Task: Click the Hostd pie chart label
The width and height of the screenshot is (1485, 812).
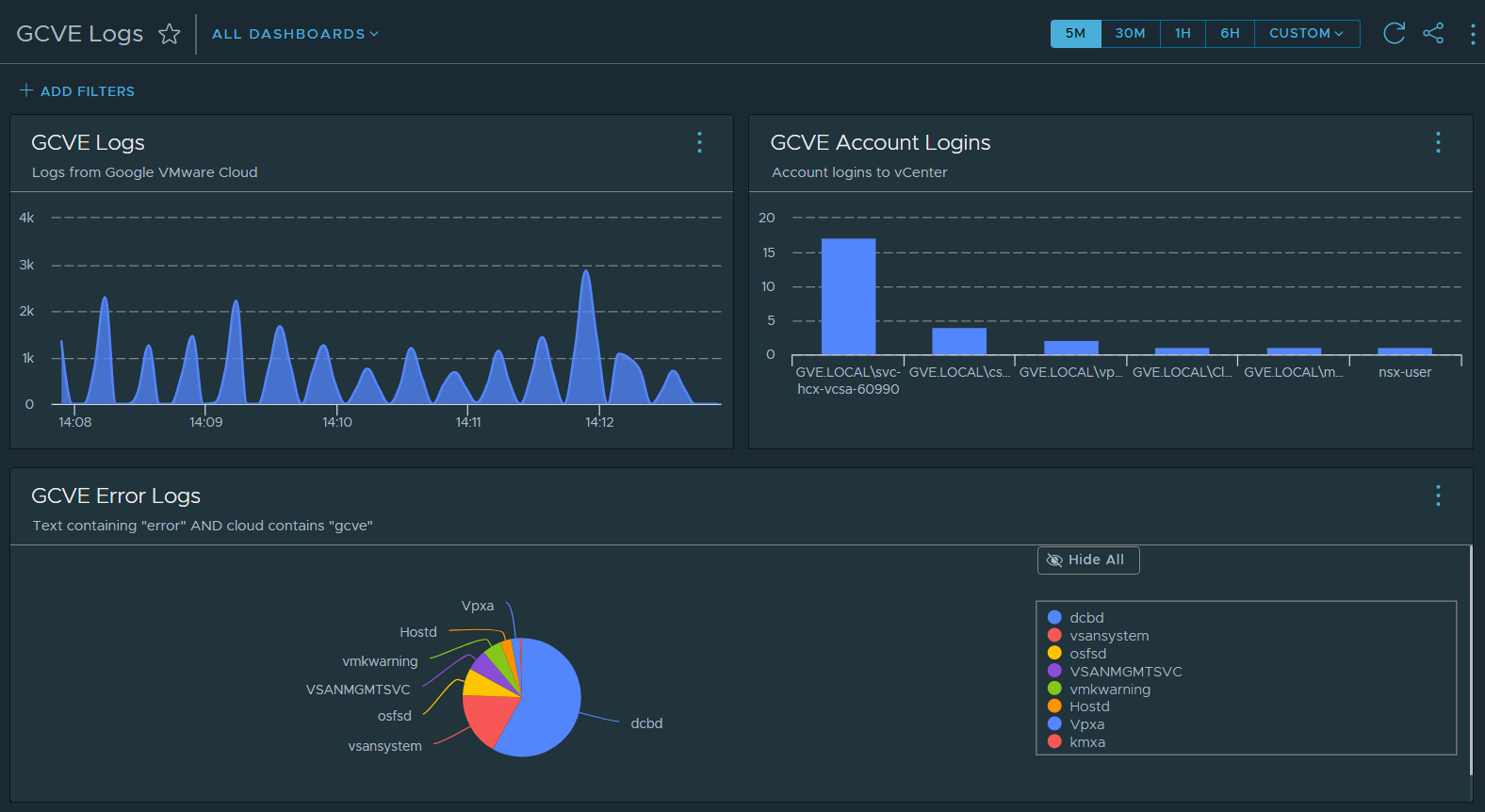Action: coord(418,632)
